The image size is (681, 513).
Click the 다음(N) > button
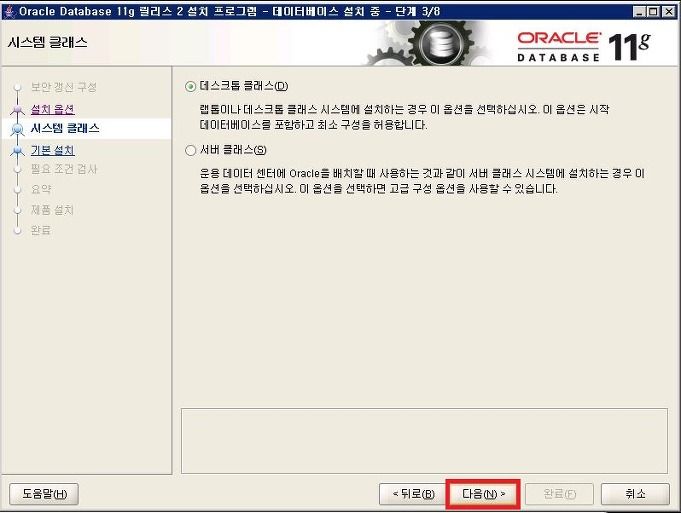pyautogui.click(x=483, y=494)
